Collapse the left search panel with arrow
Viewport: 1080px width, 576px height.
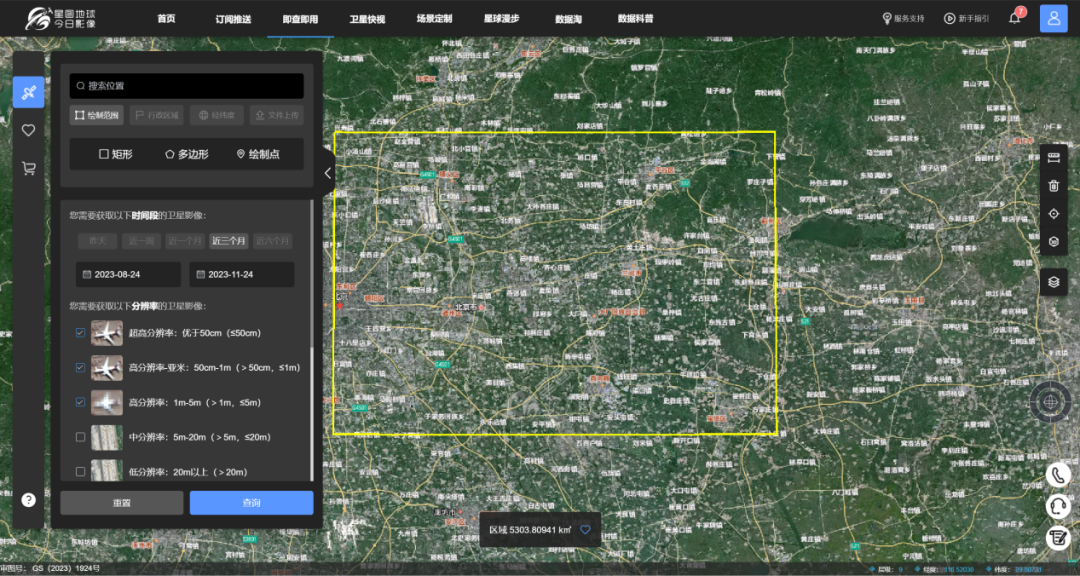pos(328,173)
